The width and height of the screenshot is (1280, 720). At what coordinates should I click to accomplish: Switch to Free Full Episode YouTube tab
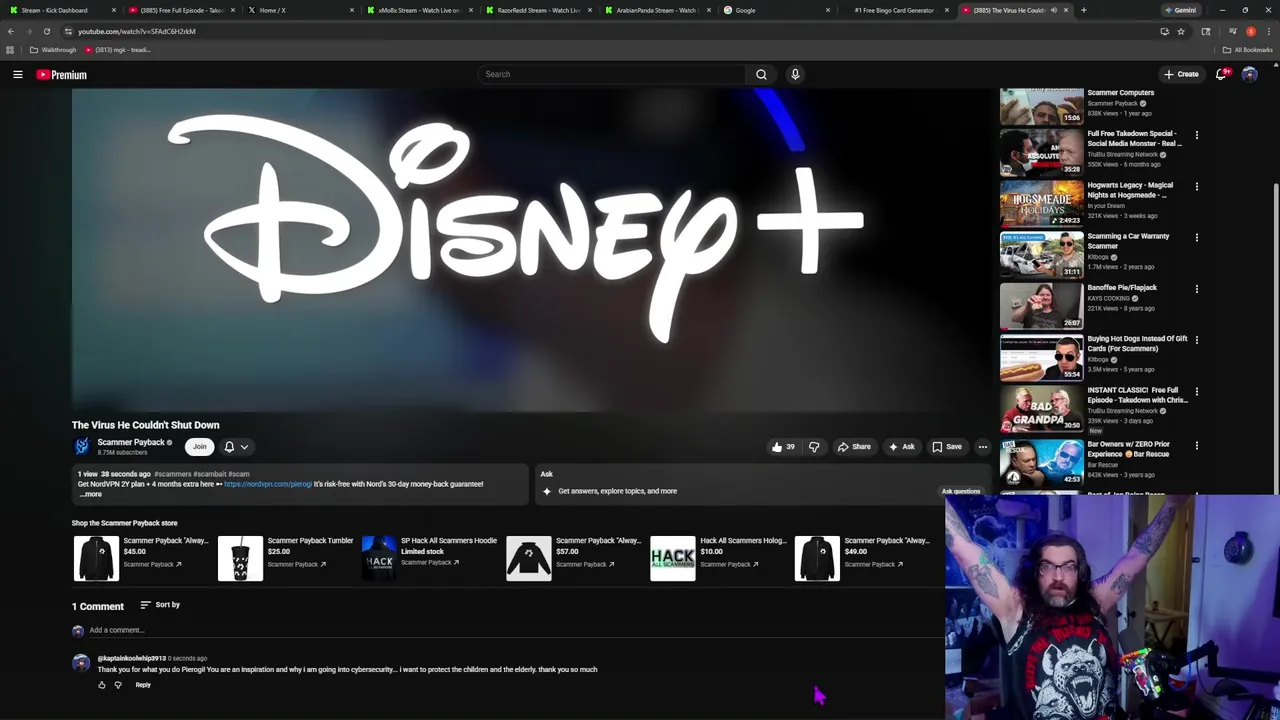tap(181, 10)
